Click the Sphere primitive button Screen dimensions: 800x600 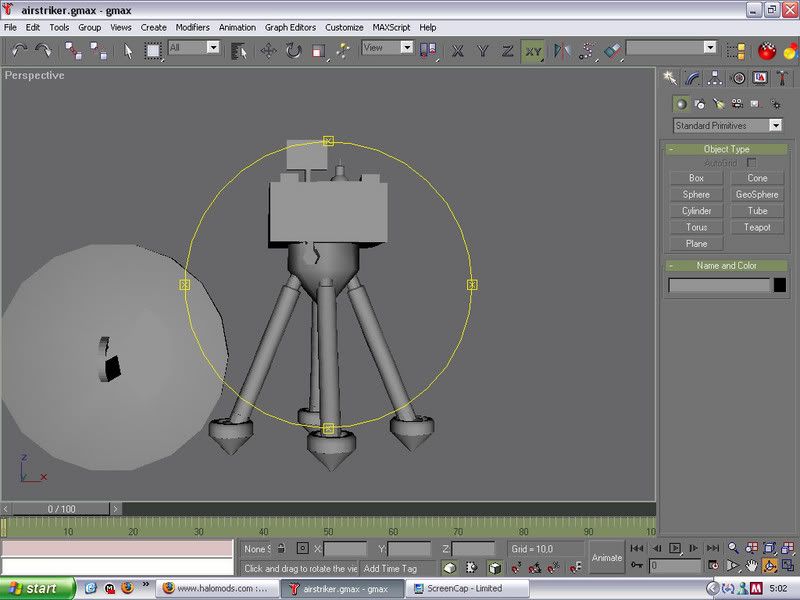[696, 194]
